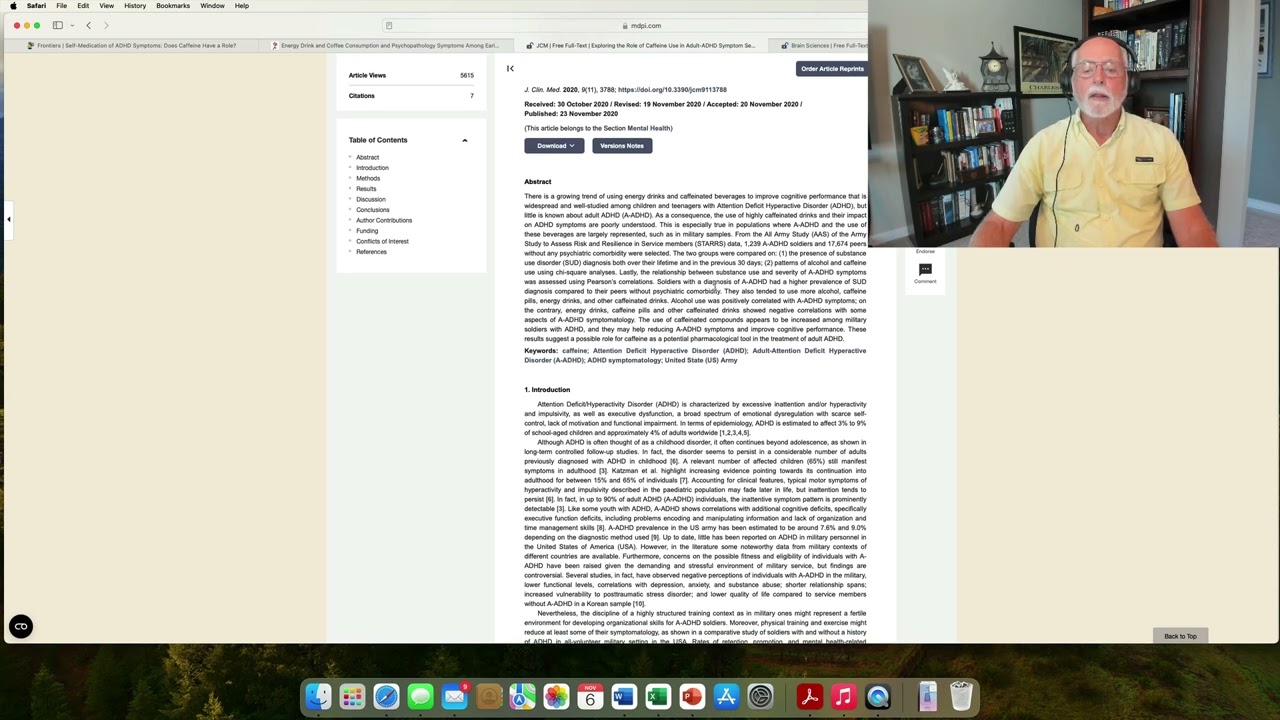Select the JCM Free Full-Text tab
The width and height of the screenshot is (1280, 720).
click(x=640, y=45)
